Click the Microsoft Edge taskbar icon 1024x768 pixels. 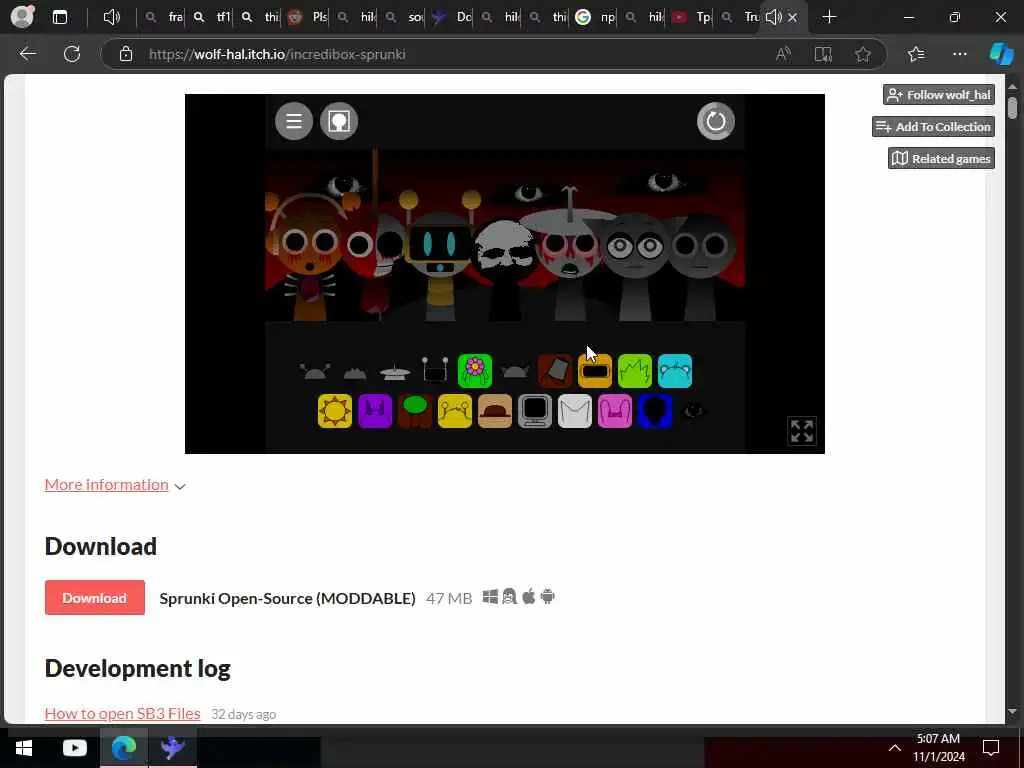(123, 748)
